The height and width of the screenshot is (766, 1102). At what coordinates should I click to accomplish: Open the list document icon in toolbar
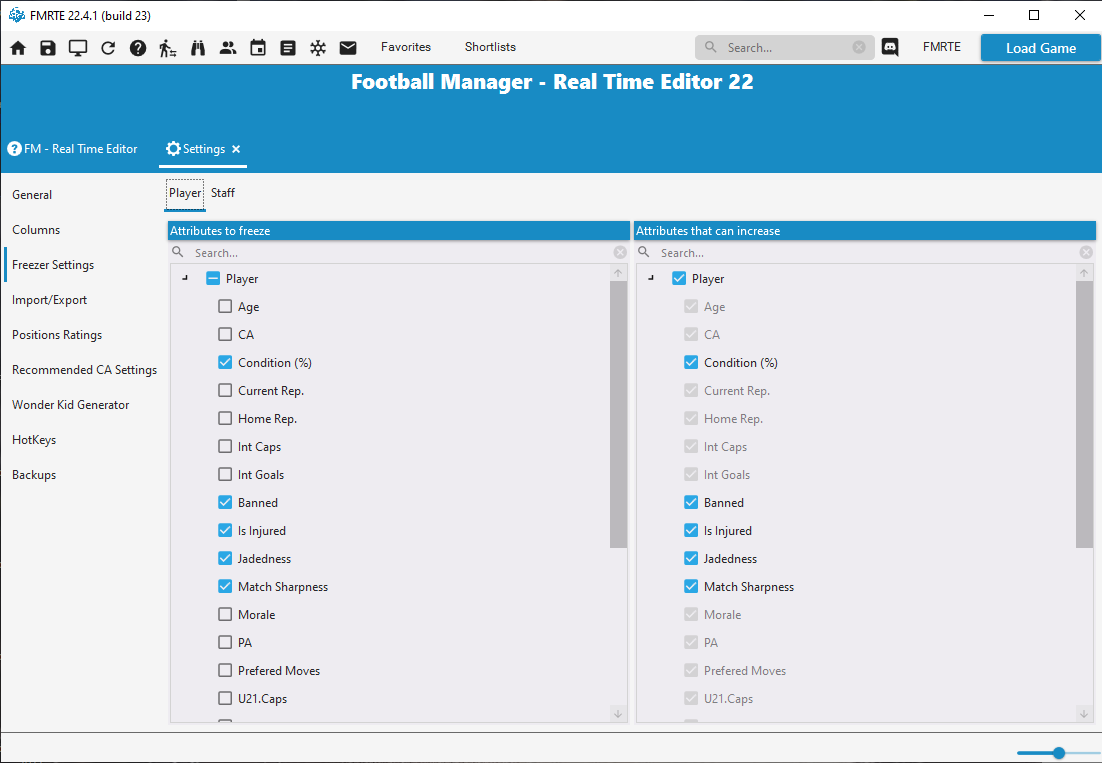point(287,48)
